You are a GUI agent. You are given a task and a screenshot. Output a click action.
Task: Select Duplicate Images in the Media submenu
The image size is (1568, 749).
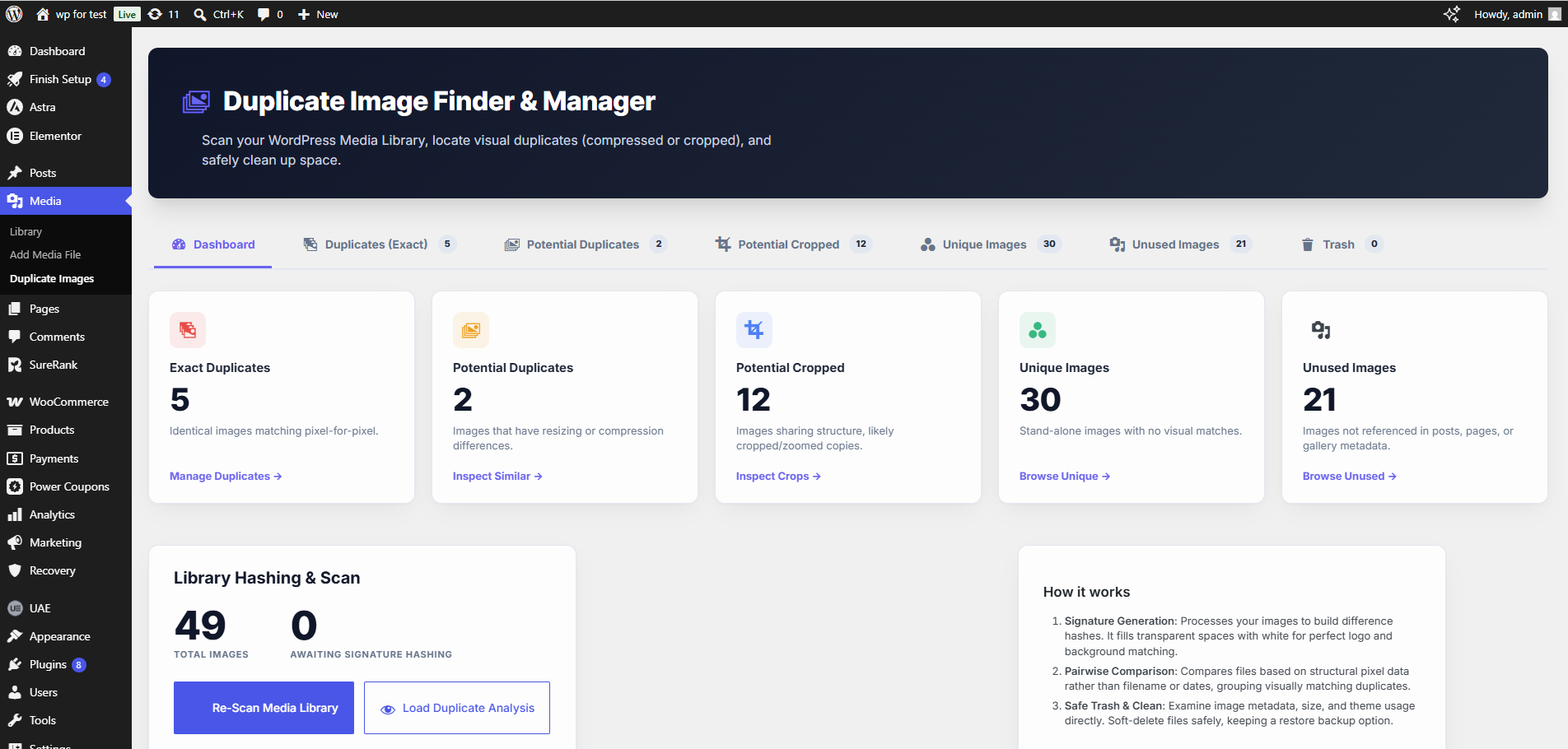pos(52,279)
